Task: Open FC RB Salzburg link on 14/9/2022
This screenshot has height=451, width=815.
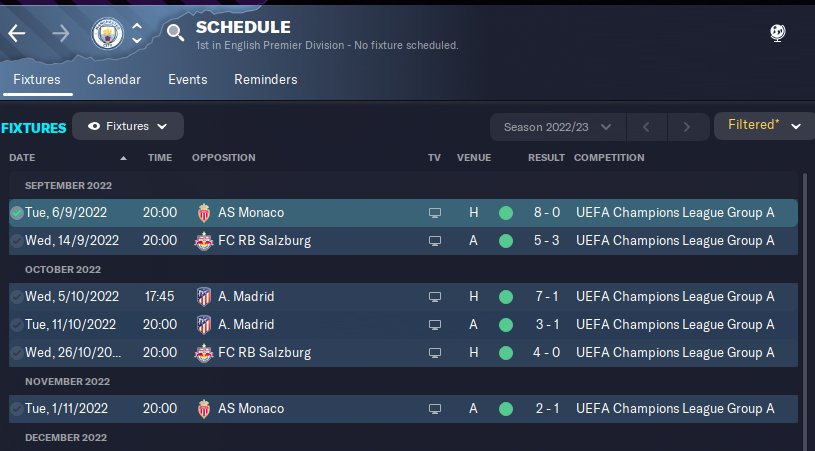Action: [x=264, y=241]
